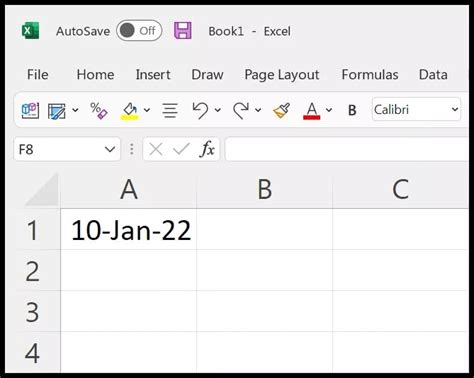Toggle Bold formatting button

coord(352,110)
